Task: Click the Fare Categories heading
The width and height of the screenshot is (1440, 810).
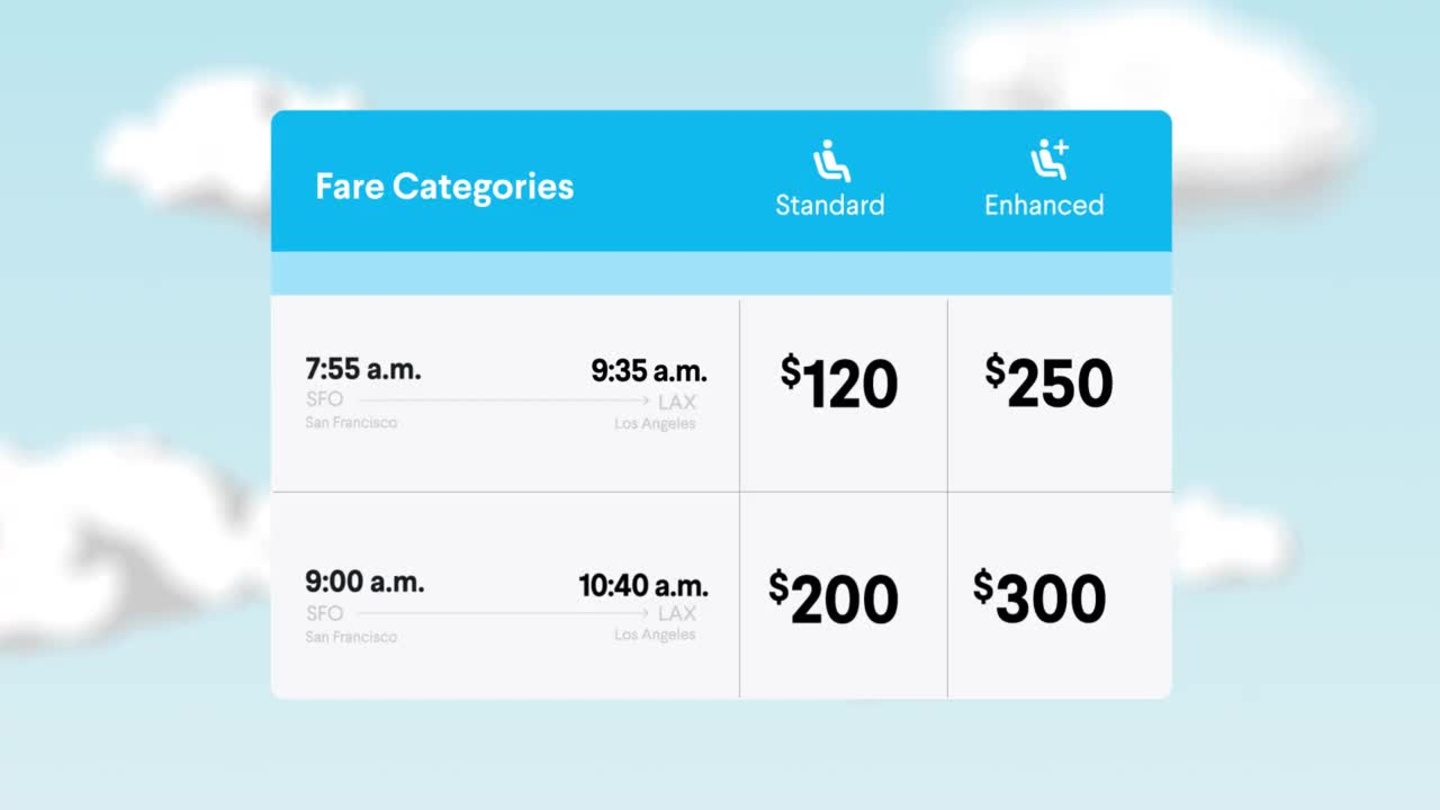Action: coord(444,186)
